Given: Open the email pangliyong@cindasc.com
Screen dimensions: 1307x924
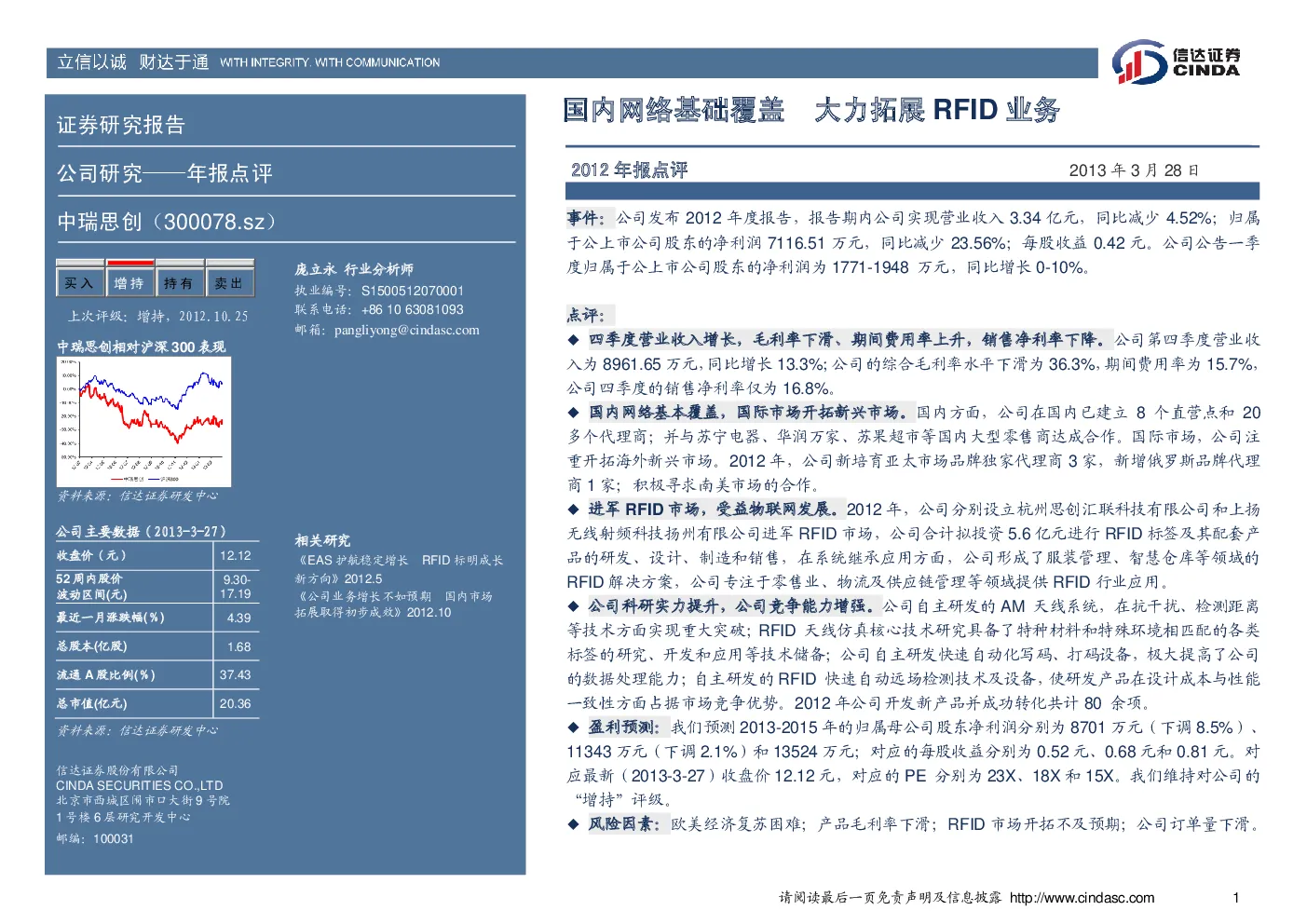Looking at the screenshot, I should click(x=407, y=330).
